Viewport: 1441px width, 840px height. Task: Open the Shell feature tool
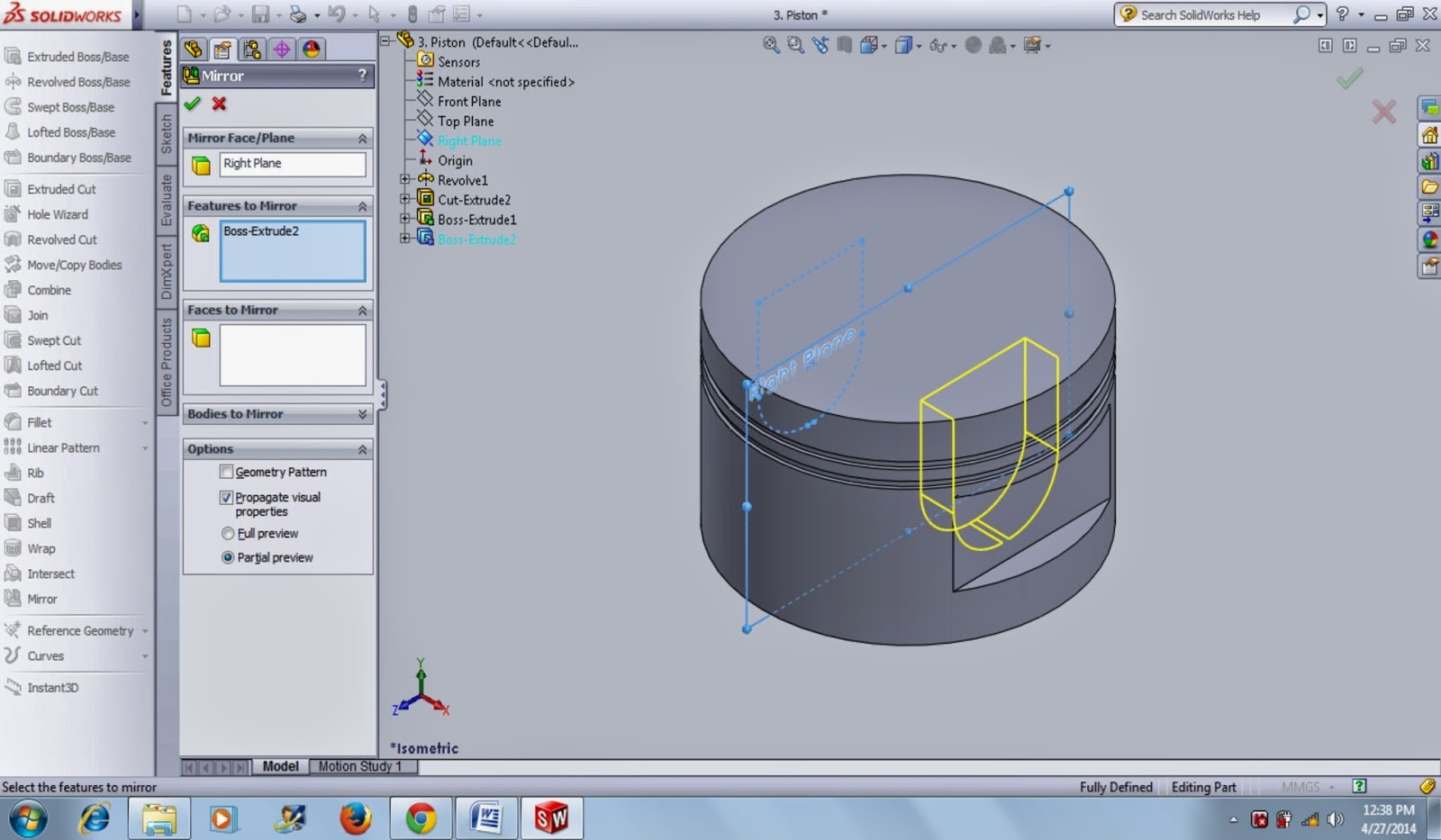[x=38, y=523]
